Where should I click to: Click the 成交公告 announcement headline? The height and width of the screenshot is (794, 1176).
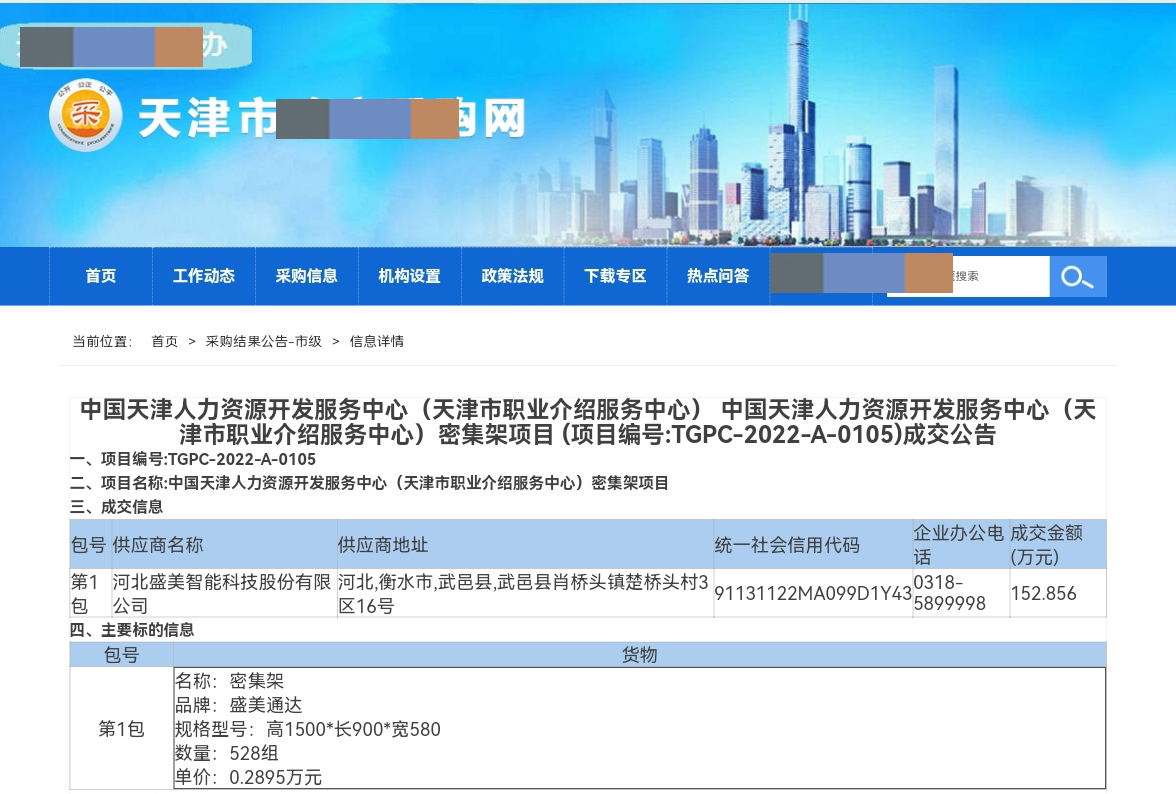[x=588, y=422]
